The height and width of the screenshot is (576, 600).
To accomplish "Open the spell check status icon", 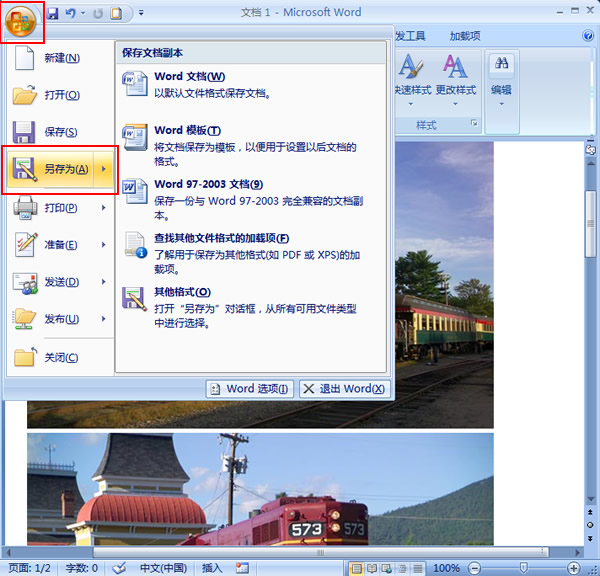I will [x=120, y=568].
